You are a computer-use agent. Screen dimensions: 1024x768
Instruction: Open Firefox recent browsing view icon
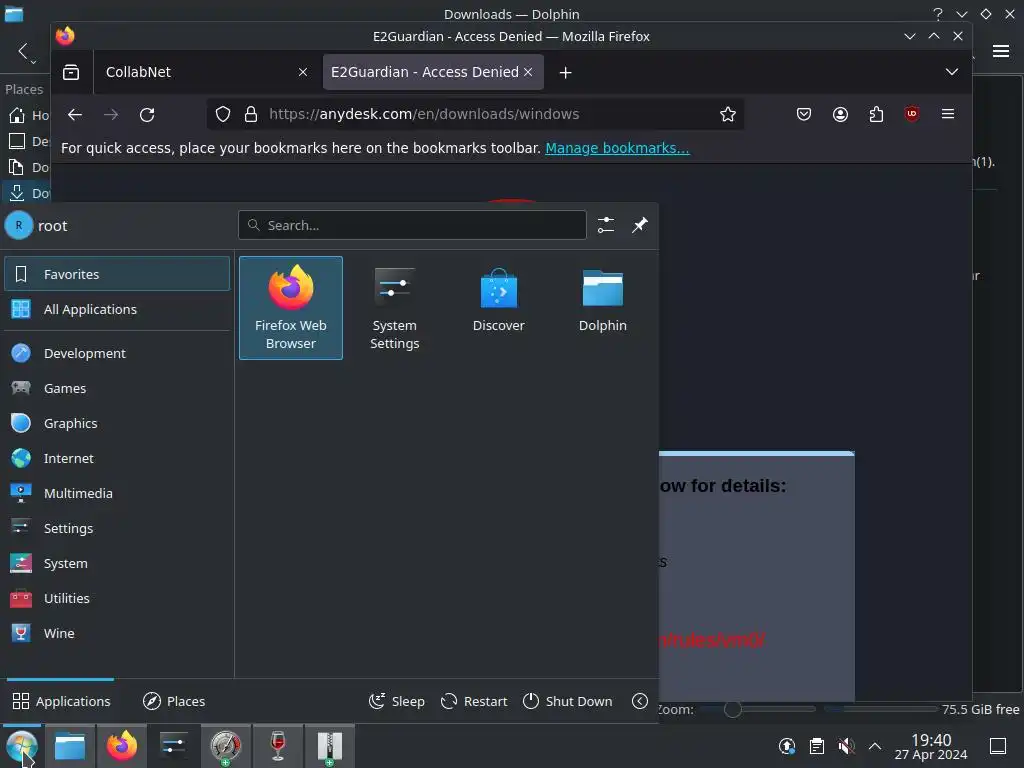tap(71, 72)
